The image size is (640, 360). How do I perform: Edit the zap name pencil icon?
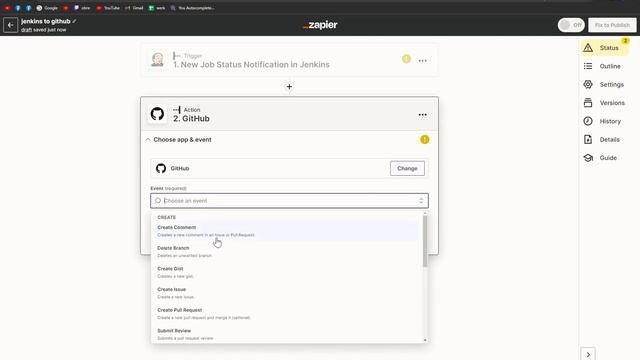click(74, 21)
